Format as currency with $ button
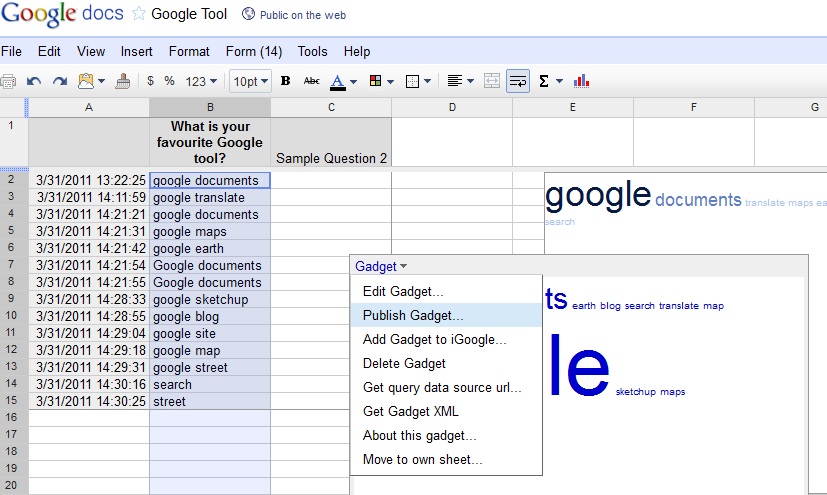This screenshot has height=495, width=827. (x=150, y=81)
